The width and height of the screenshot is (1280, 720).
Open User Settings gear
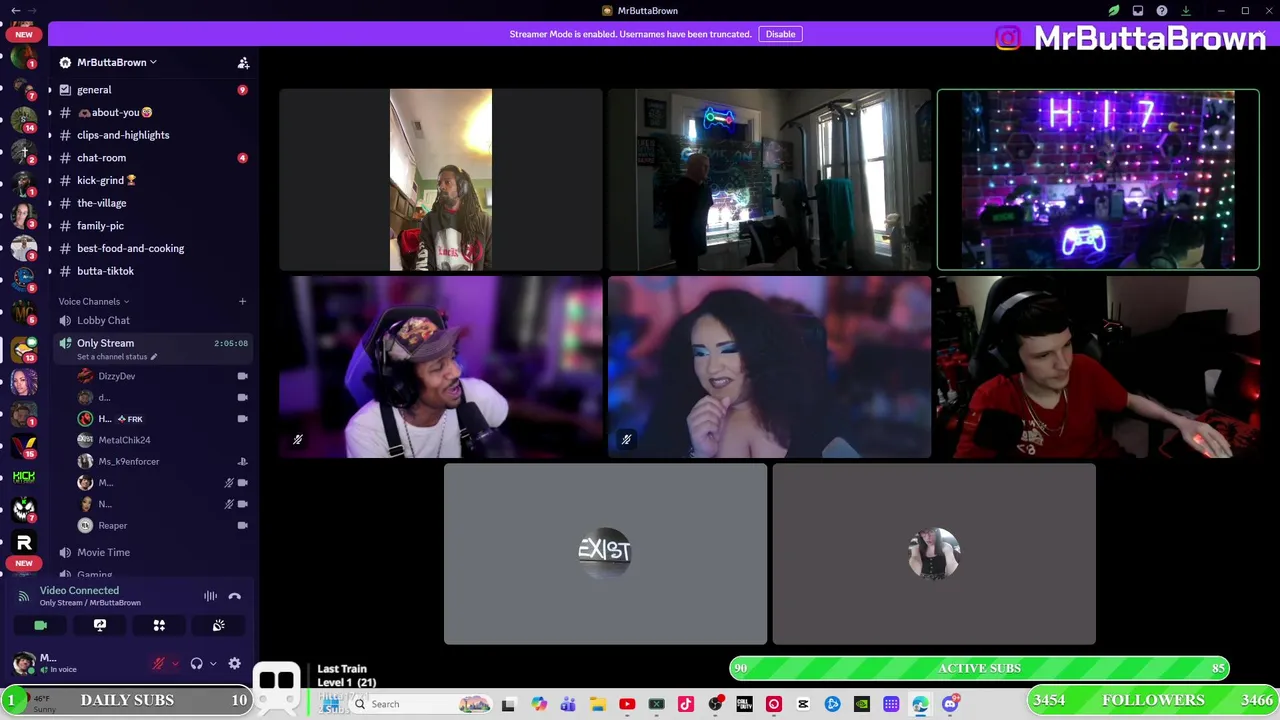tap(234, 664)
